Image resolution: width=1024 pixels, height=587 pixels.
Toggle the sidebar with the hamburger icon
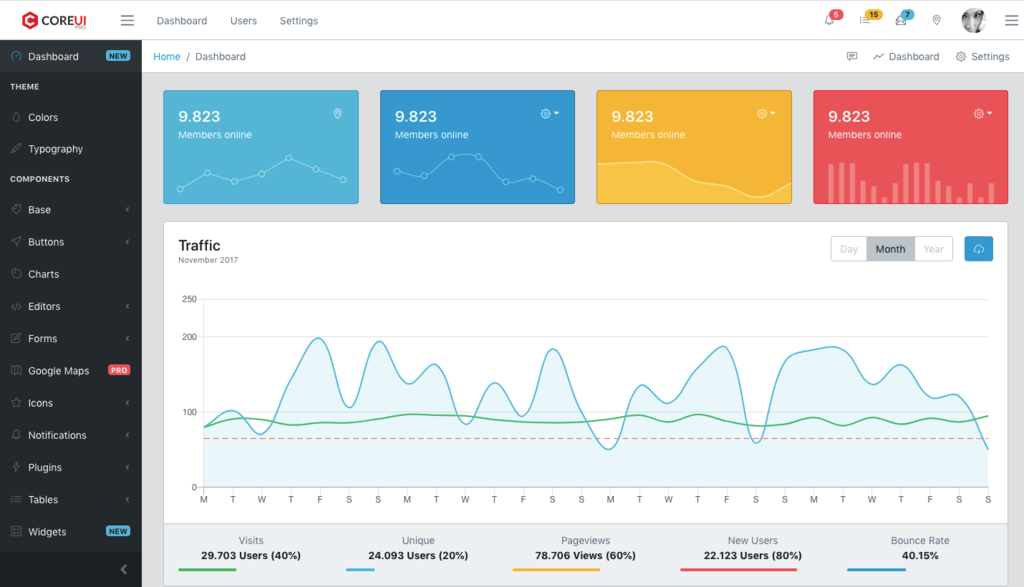coord(127,20)
